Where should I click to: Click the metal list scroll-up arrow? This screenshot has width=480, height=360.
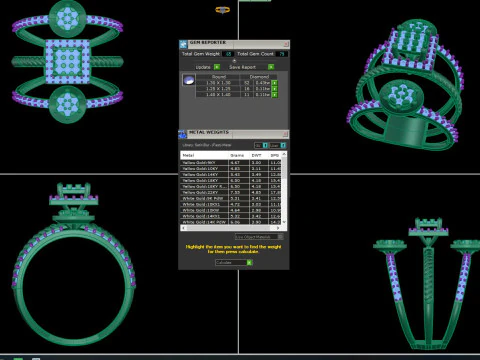coord(284,154)
